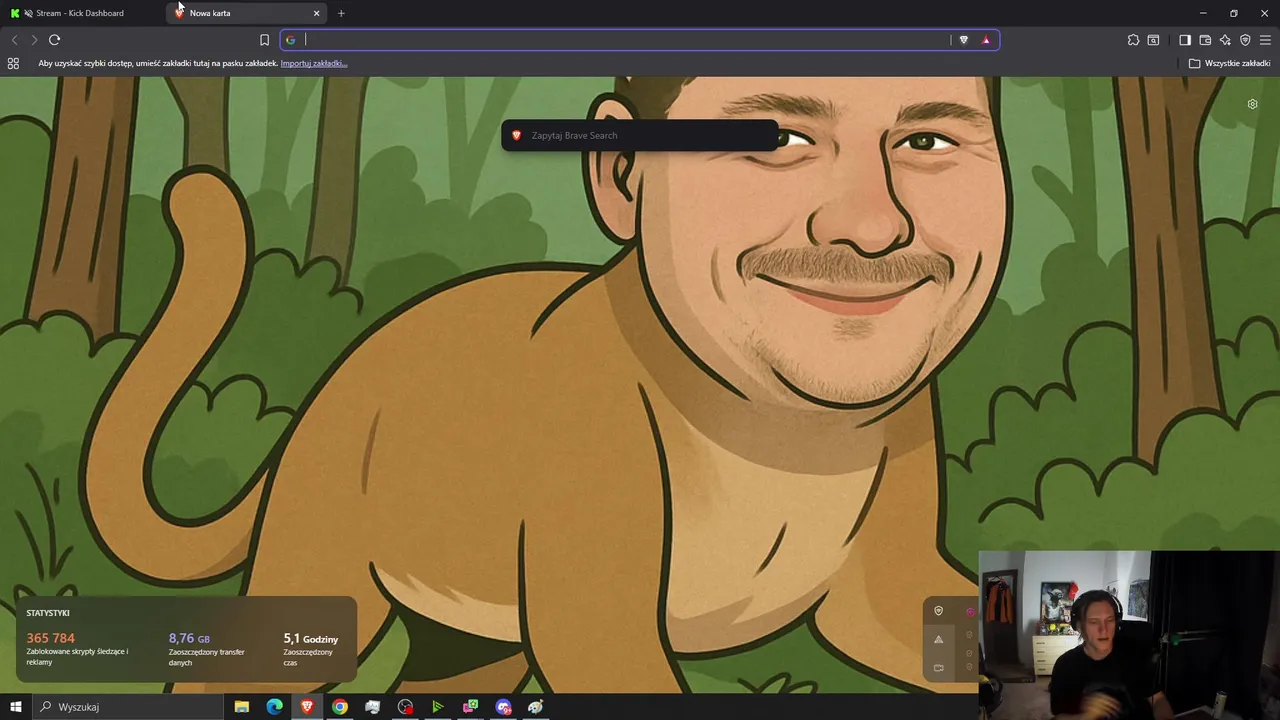Switch to the Stream - Kick Dashboard tab
1280x720 pixels.
click(x=80, y=13)
